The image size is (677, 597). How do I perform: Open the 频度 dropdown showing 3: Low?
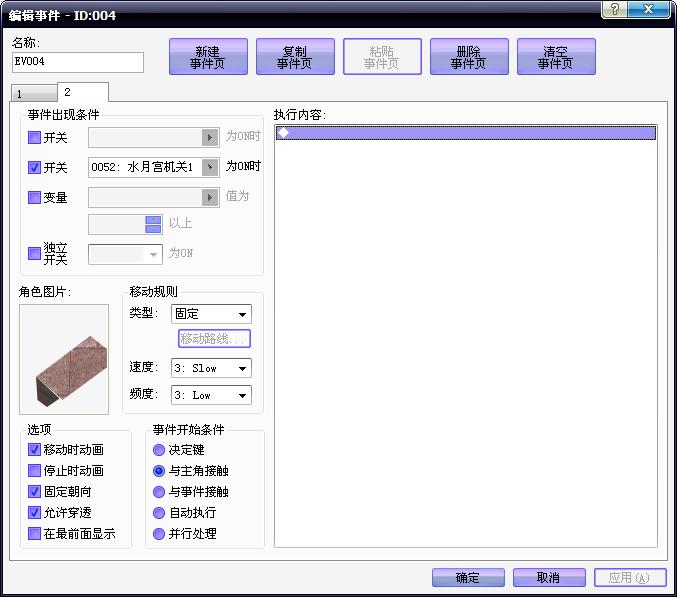click(x=211, y=395)
